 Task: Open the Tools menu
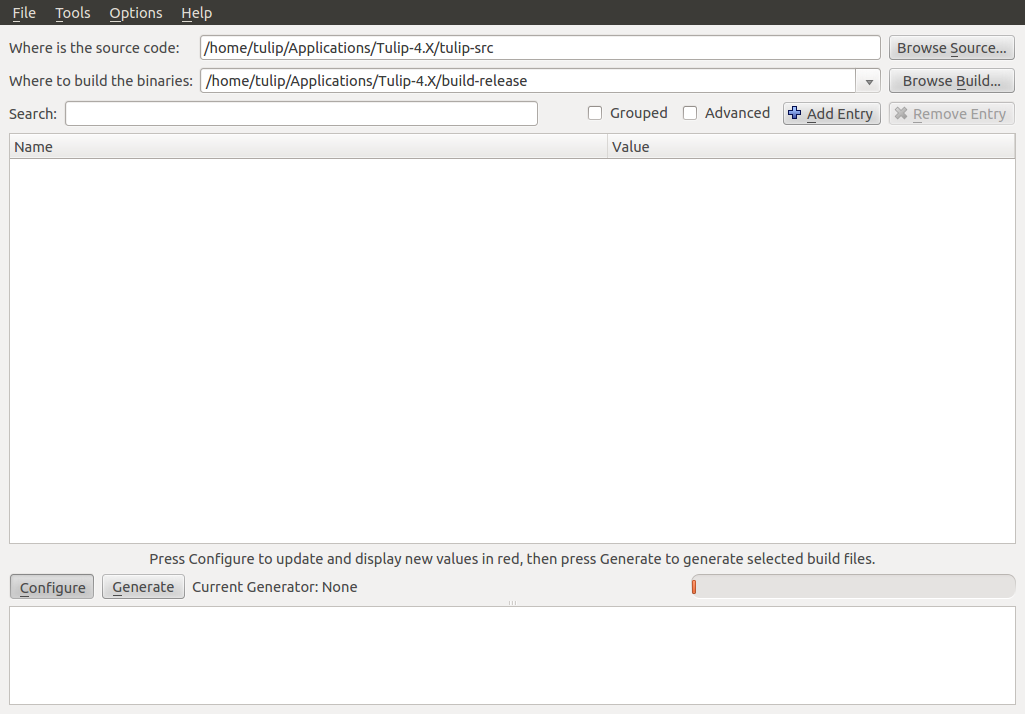pos(73,13)
